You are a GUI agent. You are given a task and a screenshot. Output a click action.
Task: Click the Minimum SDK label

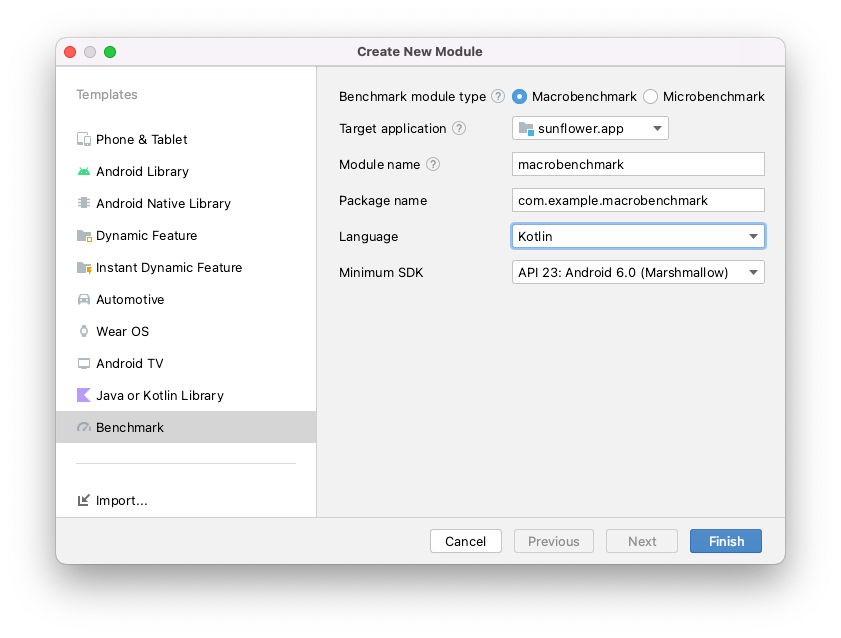click(381, 272)
